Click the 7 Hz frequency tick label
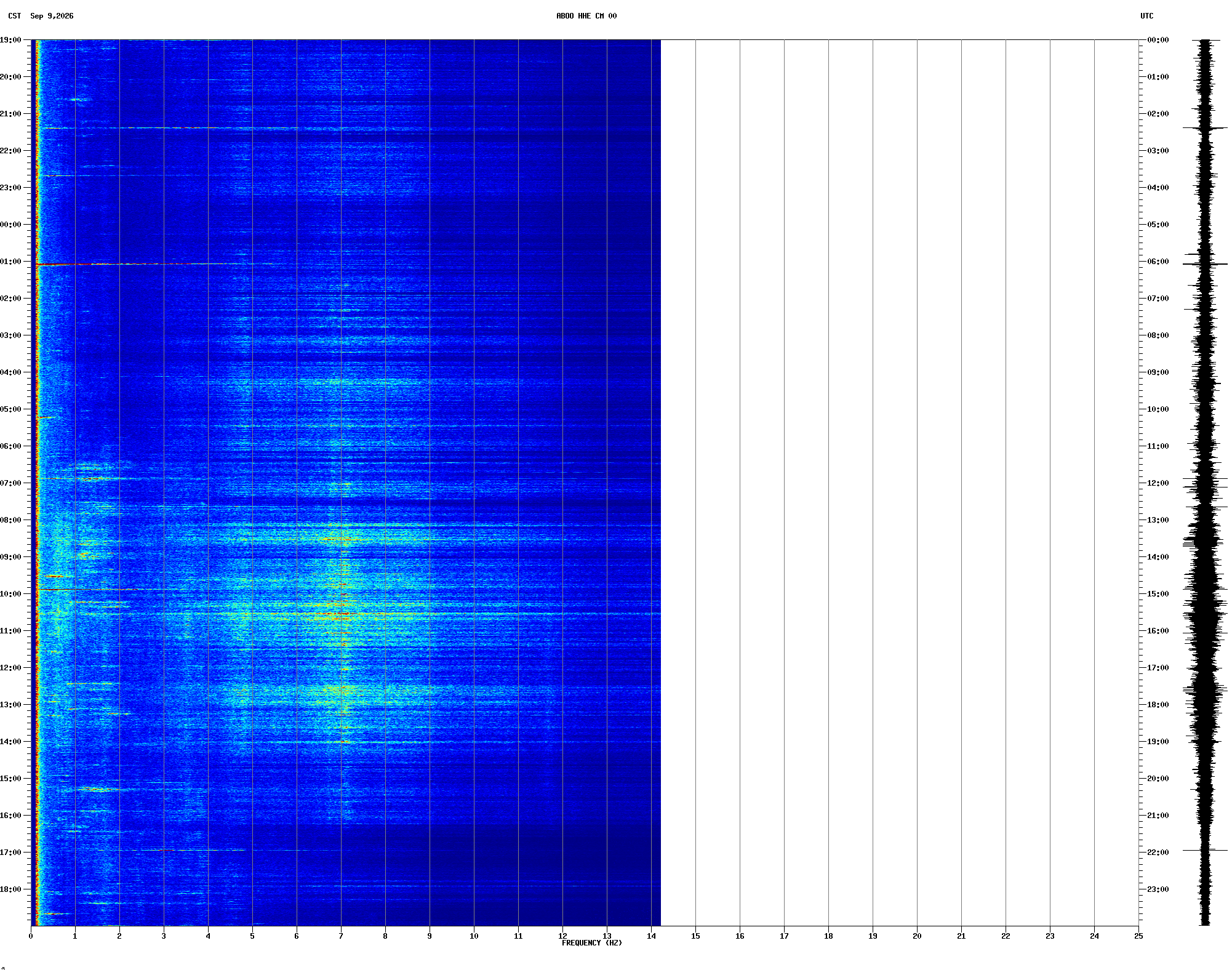The image size is (1232, 975). click(x=341, y=936)
